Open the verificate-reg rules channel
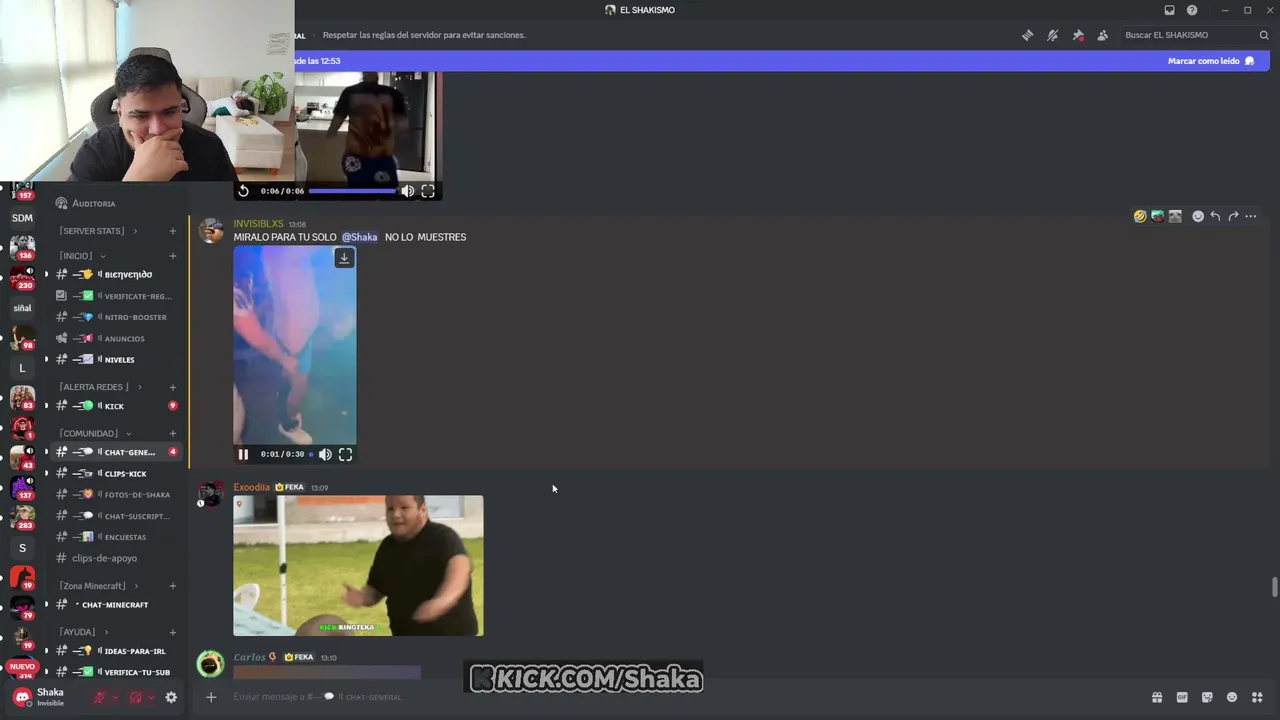 click(116, 296)
